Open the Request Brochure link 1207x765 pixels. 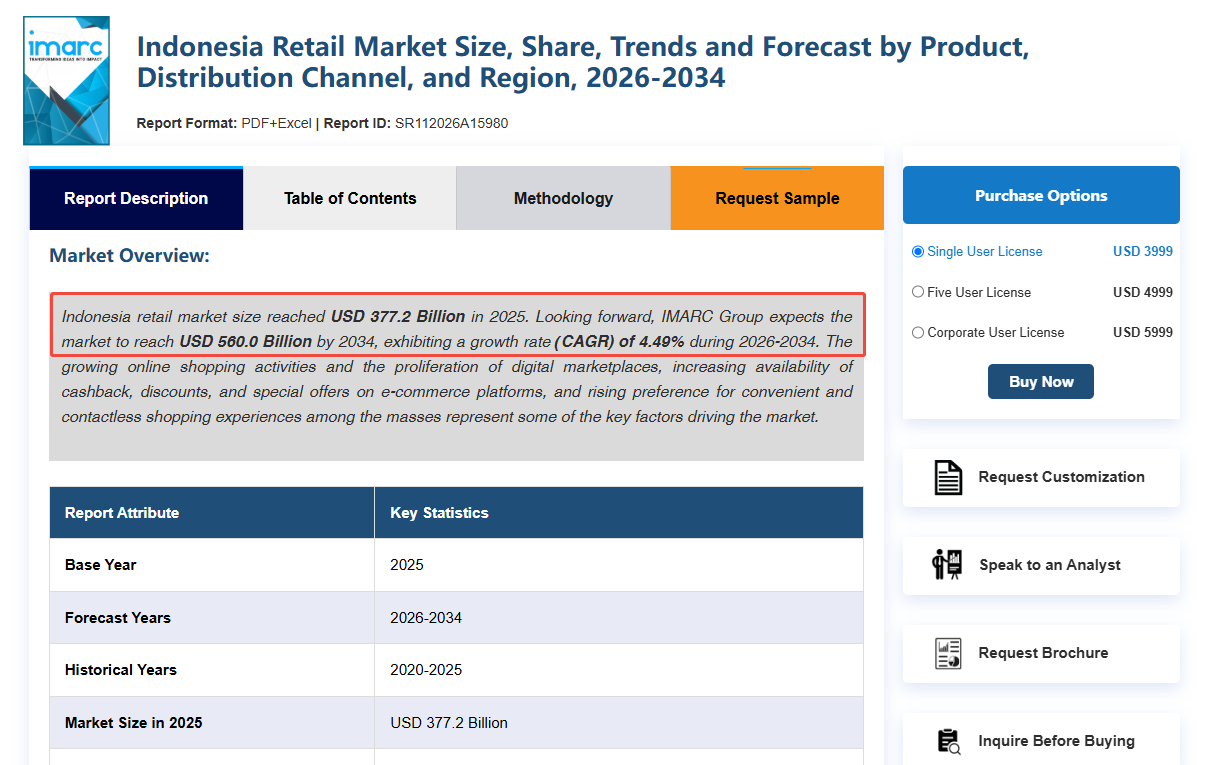(x=1043, y=653)
